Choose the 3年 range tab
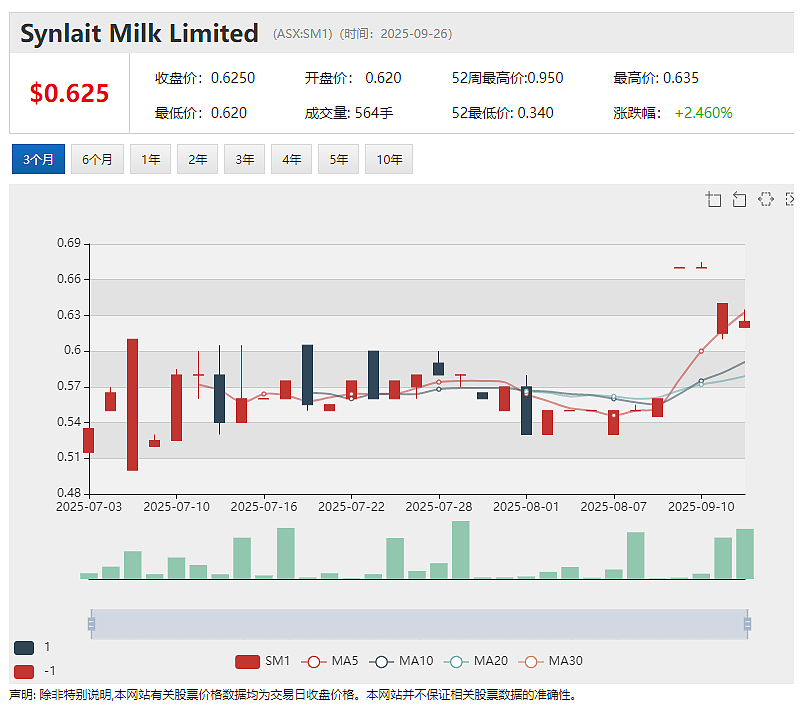 point(244,159)
